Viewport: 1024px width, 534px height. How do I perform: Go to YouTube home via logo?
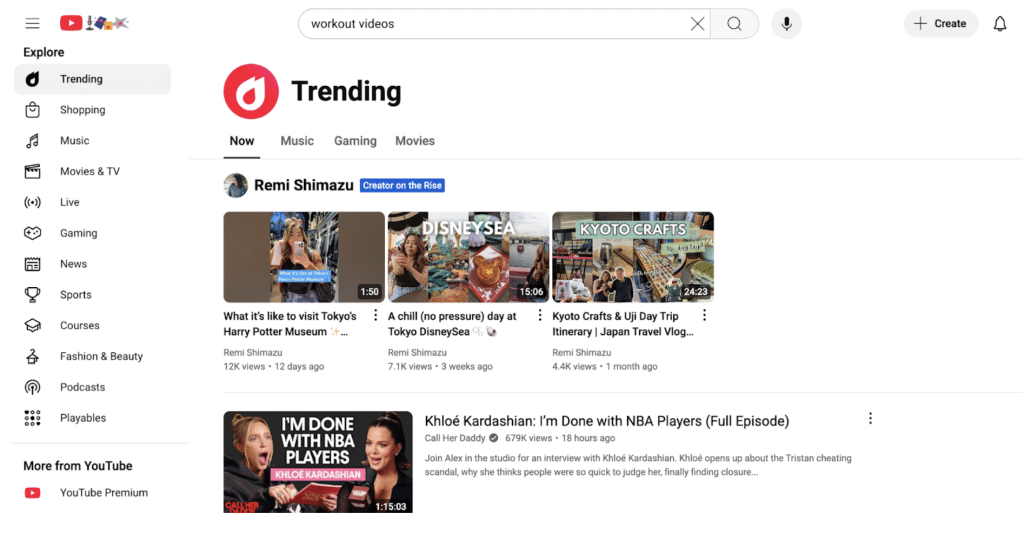(94, 24)
